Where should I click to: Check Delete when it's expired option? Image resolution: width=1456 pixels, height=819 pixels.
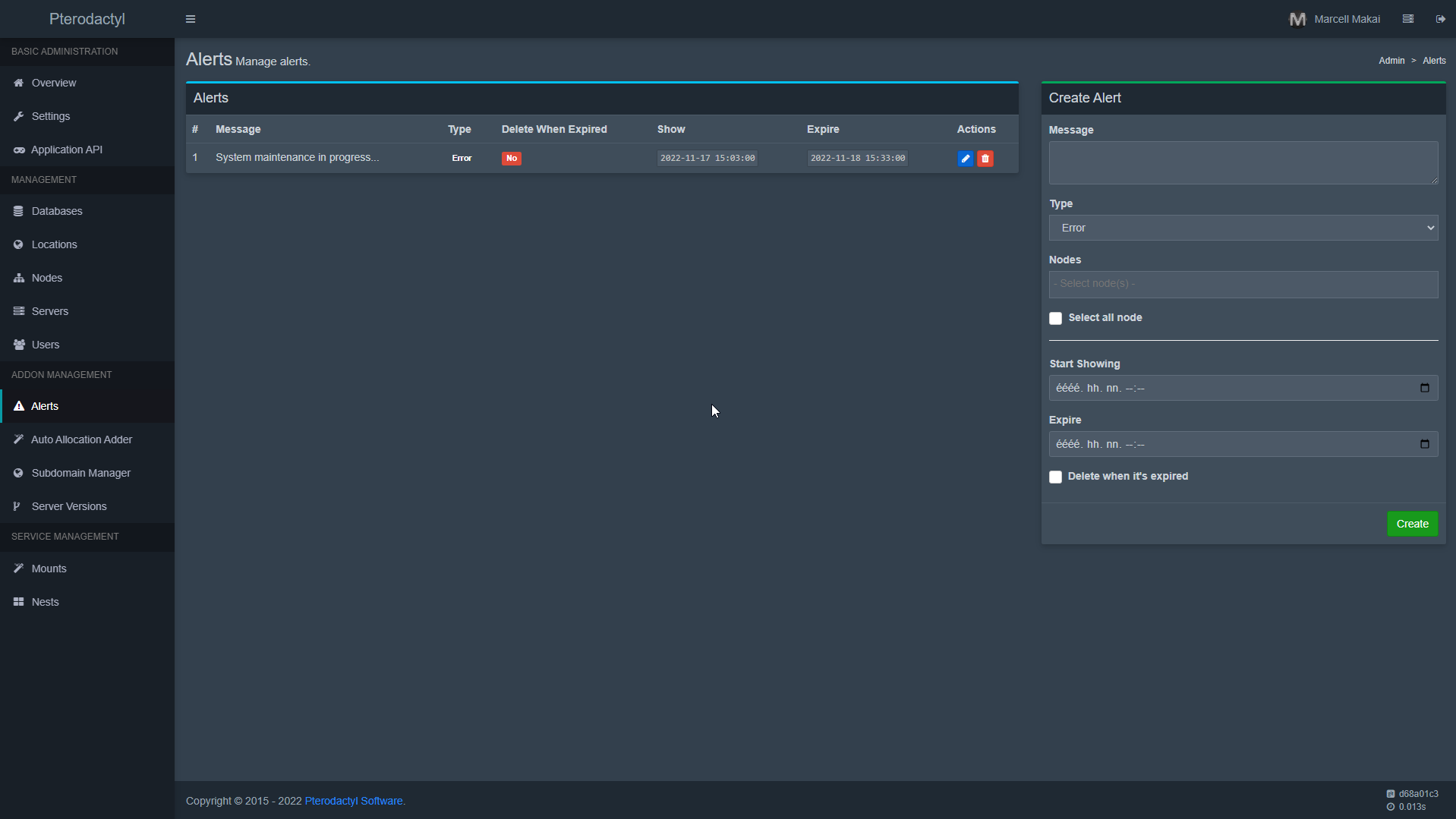click(x=1055, y=477)
